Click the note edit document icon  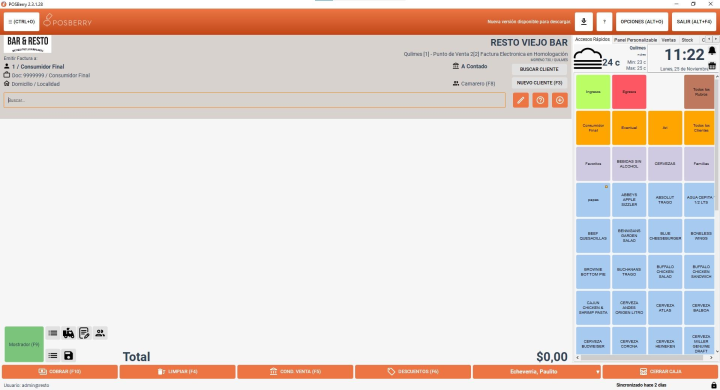click(84, 333)
